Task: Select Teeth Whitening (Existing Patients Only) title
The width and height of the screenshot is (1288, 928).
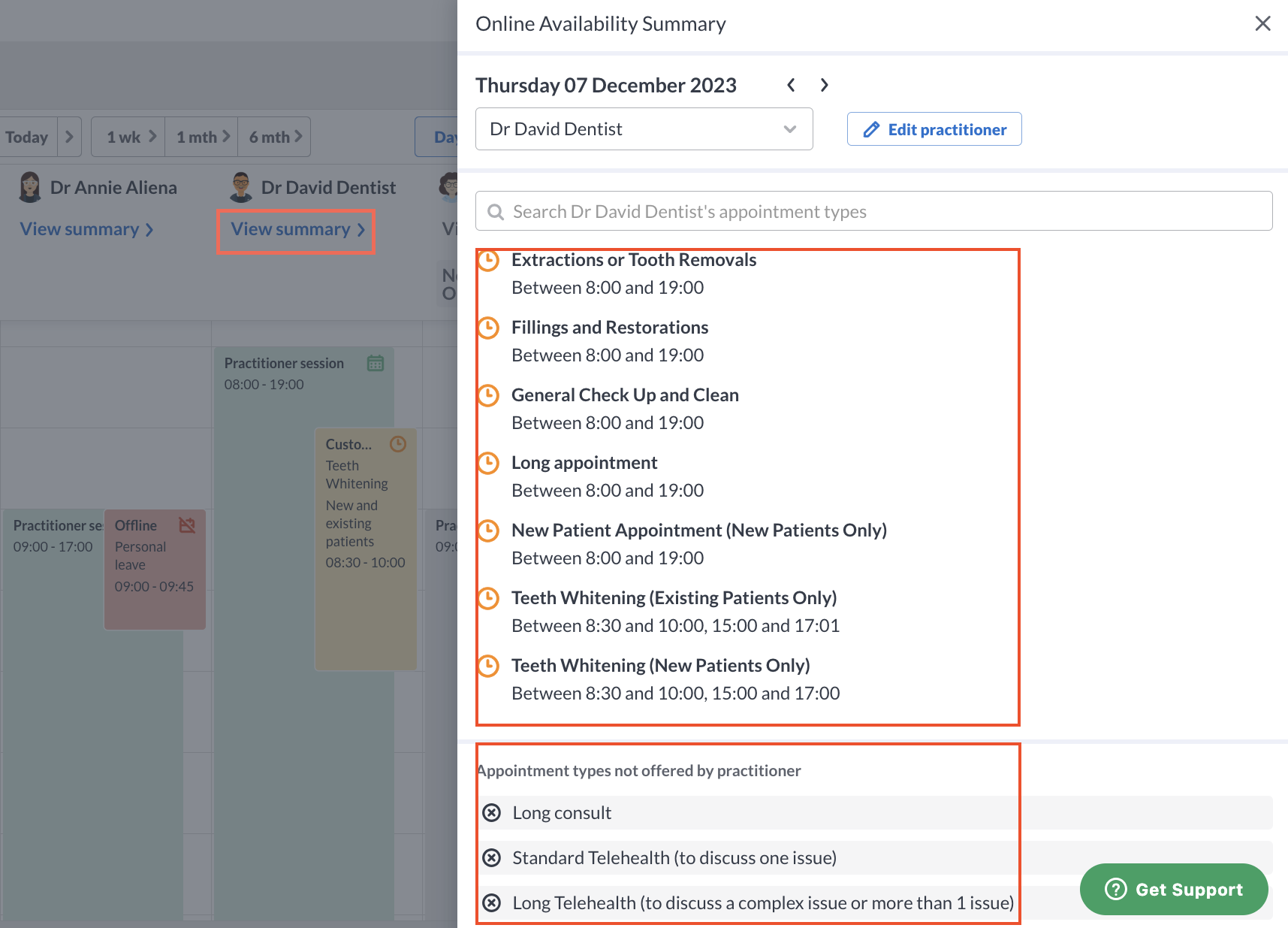Action: click(674, 598)
